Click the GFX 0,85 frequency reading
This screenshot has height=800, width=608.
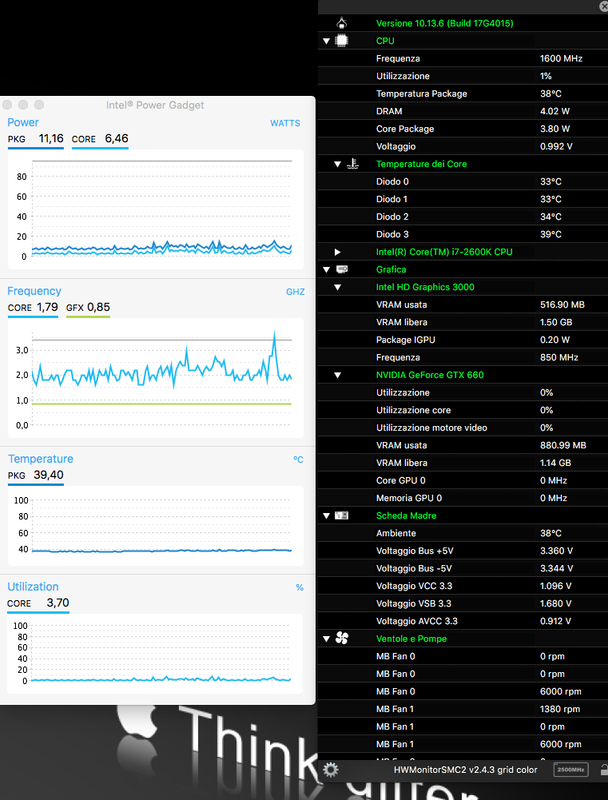(88, 307)
